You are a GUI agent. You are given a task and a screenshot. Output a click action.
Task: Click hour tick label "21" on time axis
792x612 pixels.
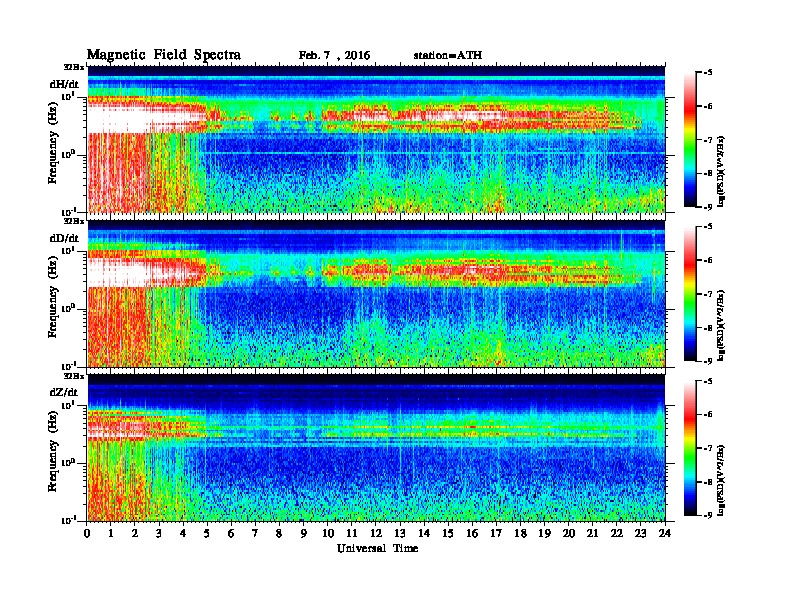592,534
